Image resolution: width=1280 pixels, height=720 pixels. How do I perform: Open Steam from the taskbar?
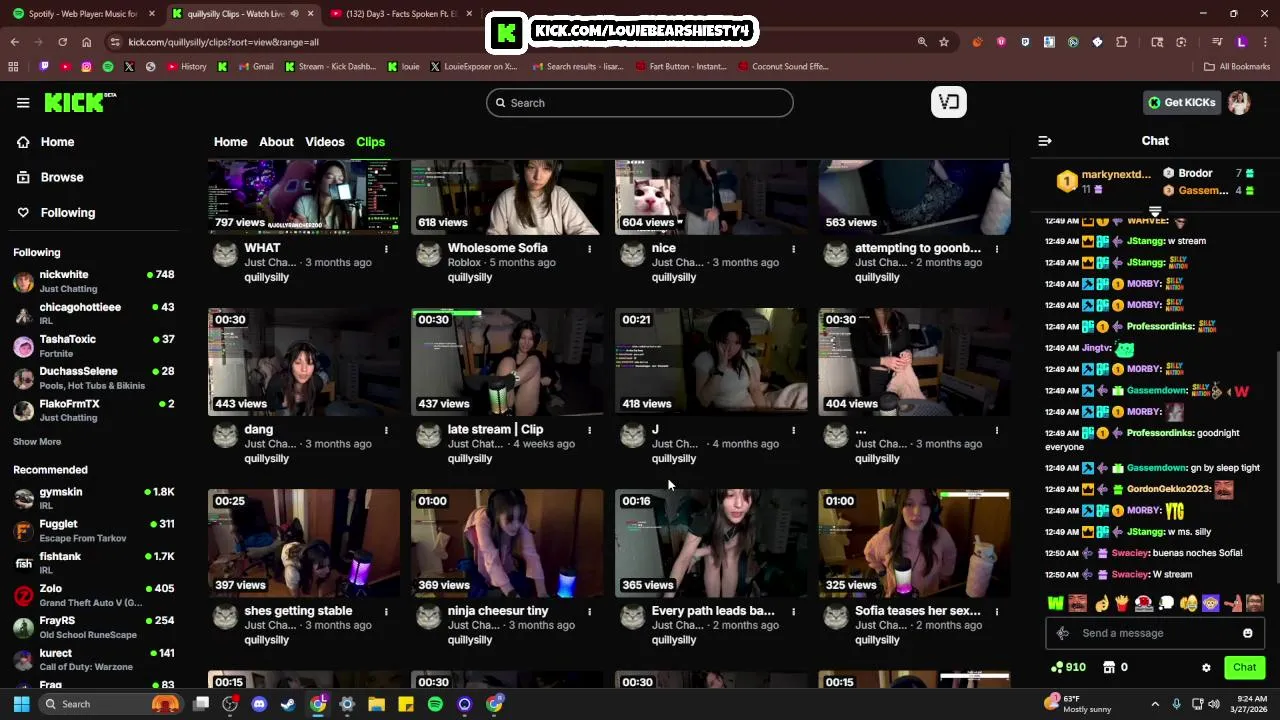coord(288,704)
